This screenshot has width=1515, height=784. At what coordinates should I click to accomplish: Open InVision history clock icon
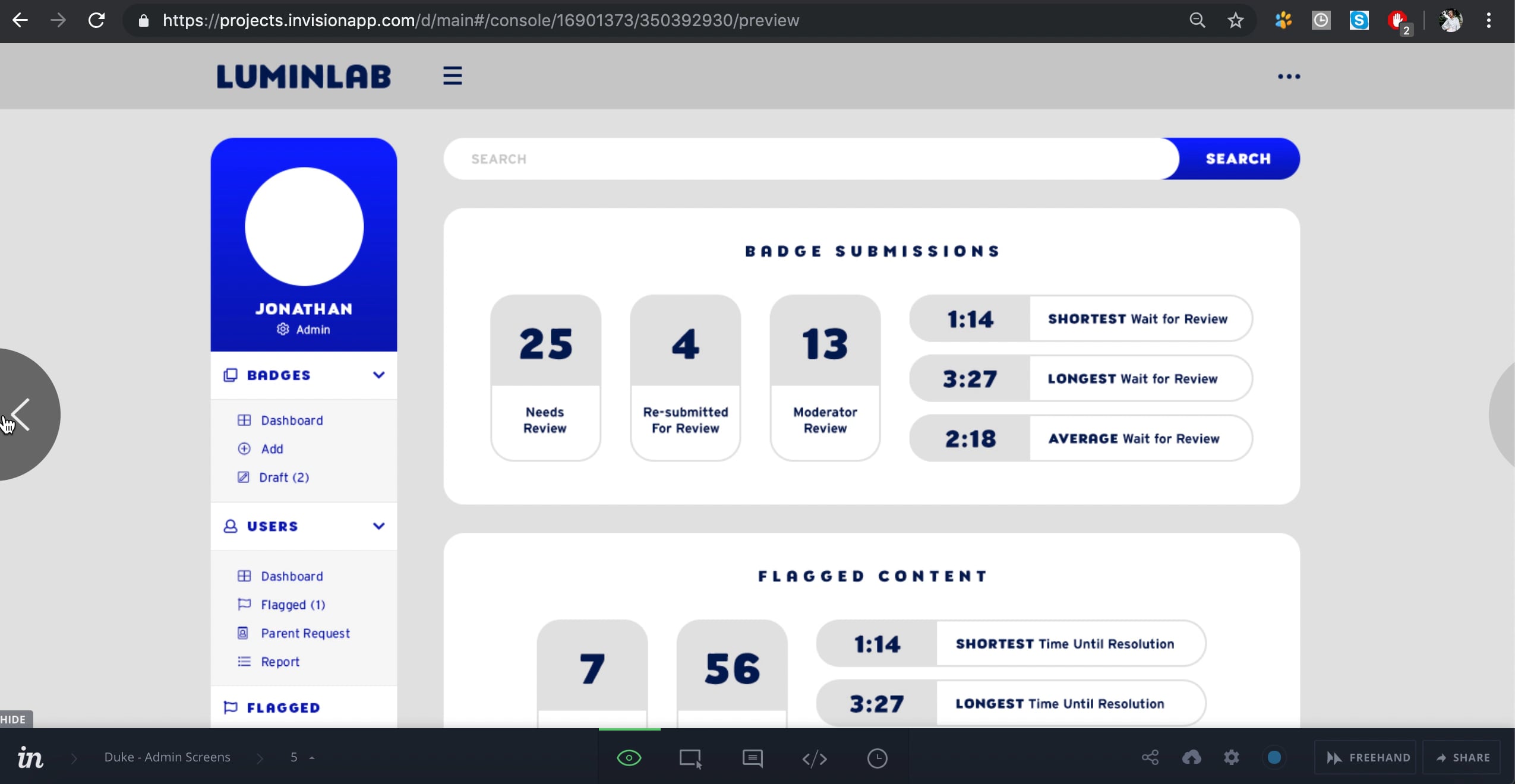877,758
